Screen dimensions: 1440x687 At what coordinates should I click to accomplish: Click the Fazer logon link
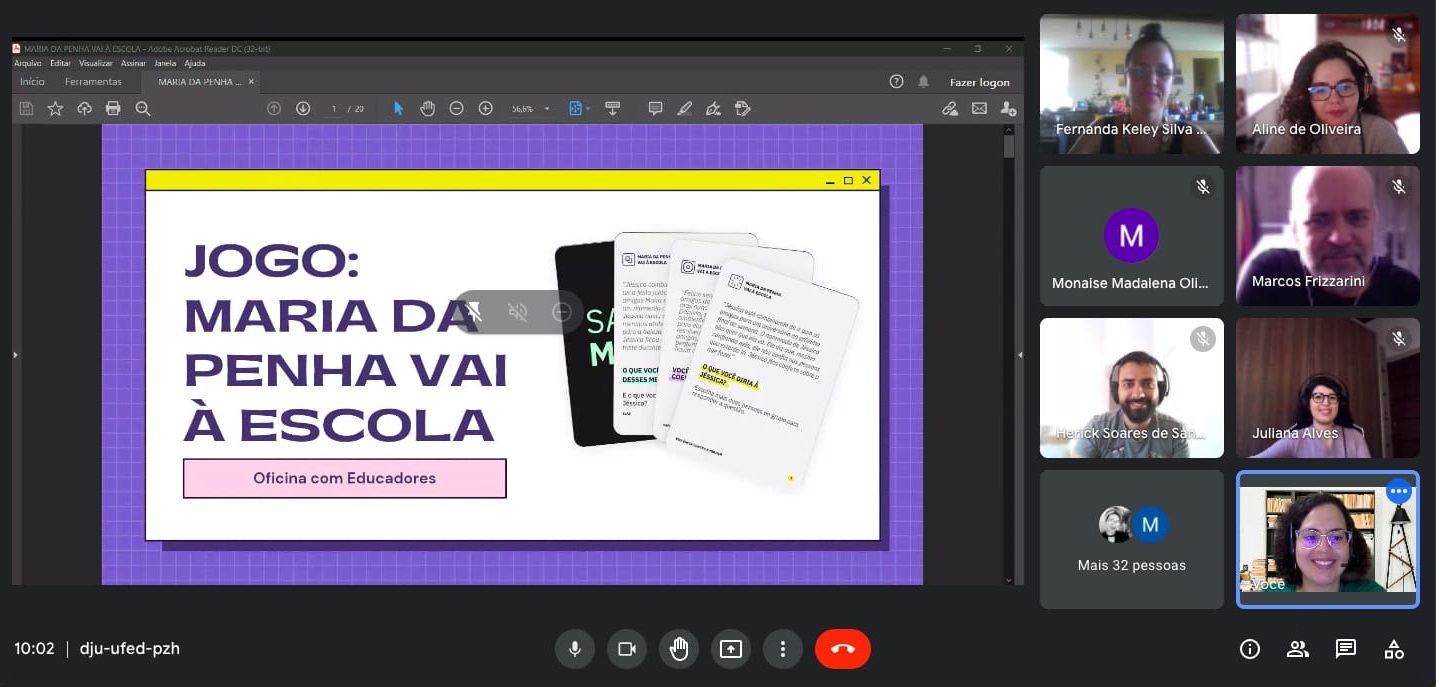[979, 82]
